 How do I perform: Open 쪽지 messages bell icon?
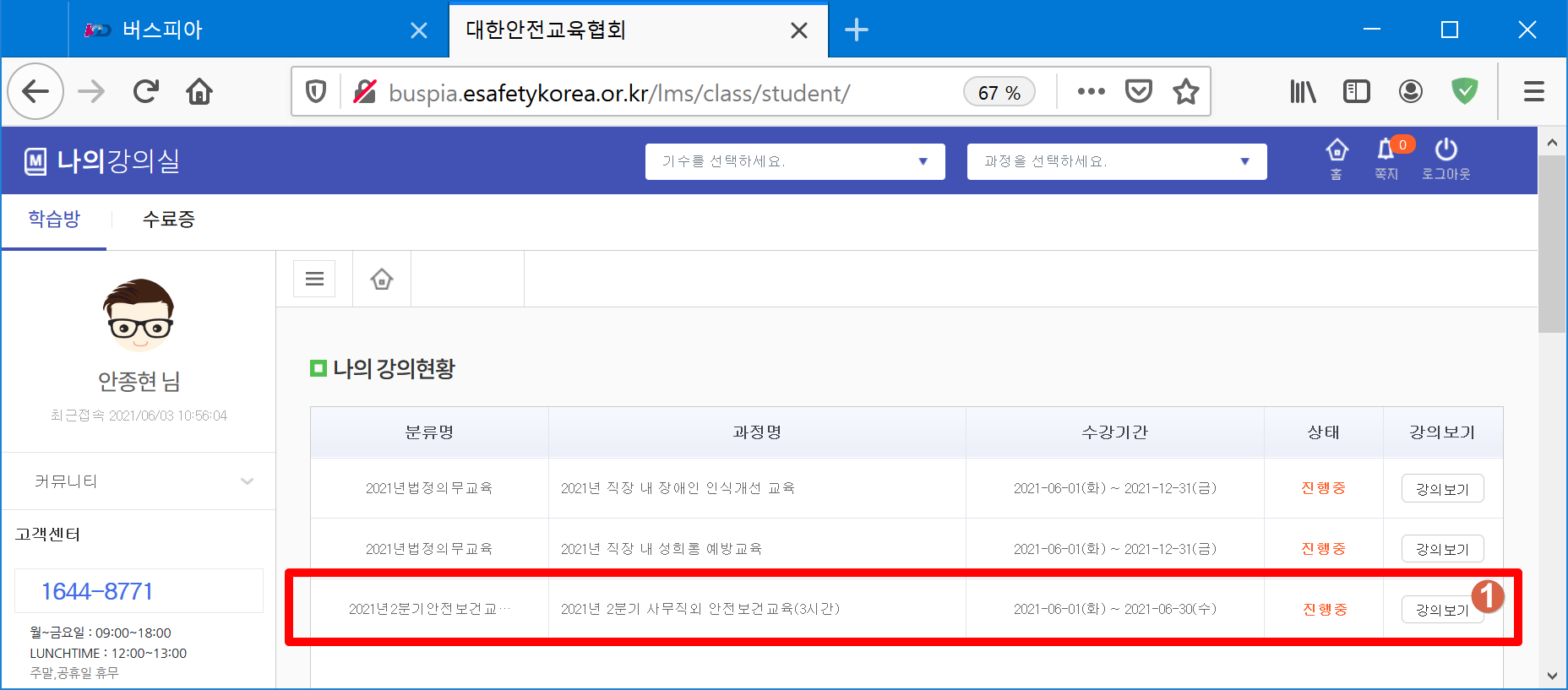[x=1386, y=159]
